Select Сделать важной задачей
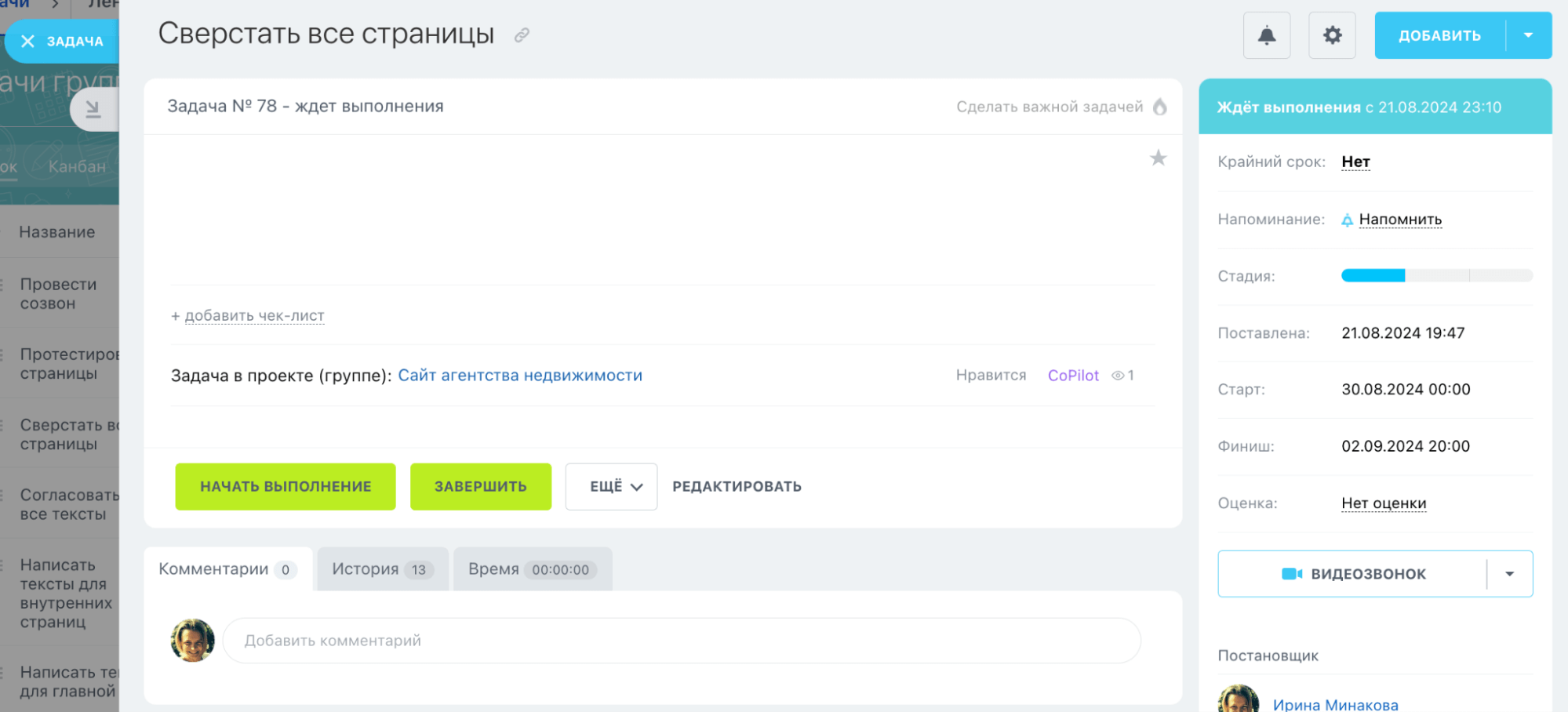 click(x=1050, y=107)
